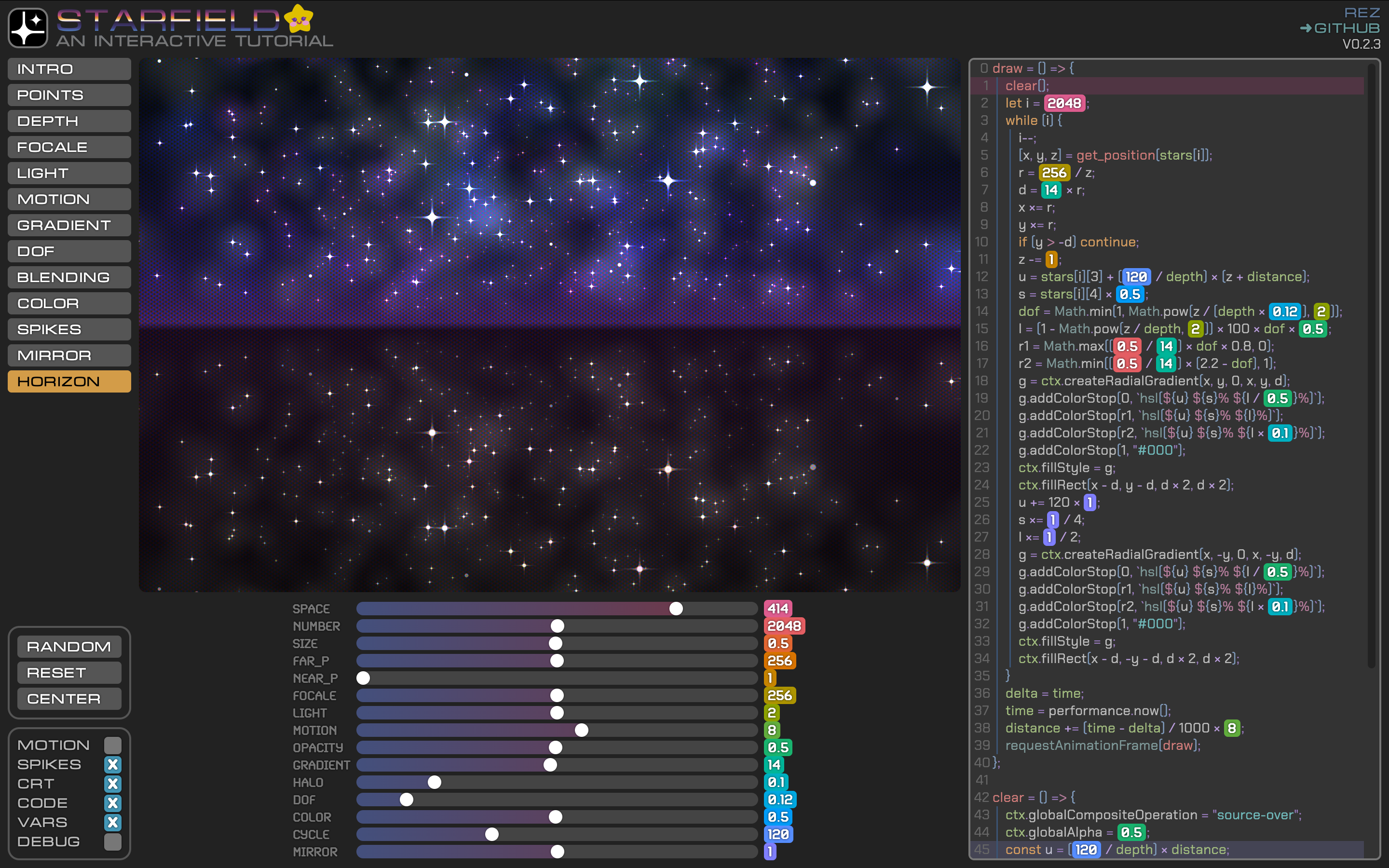Enable the MOTION checkbox

(x=112, y=745)
